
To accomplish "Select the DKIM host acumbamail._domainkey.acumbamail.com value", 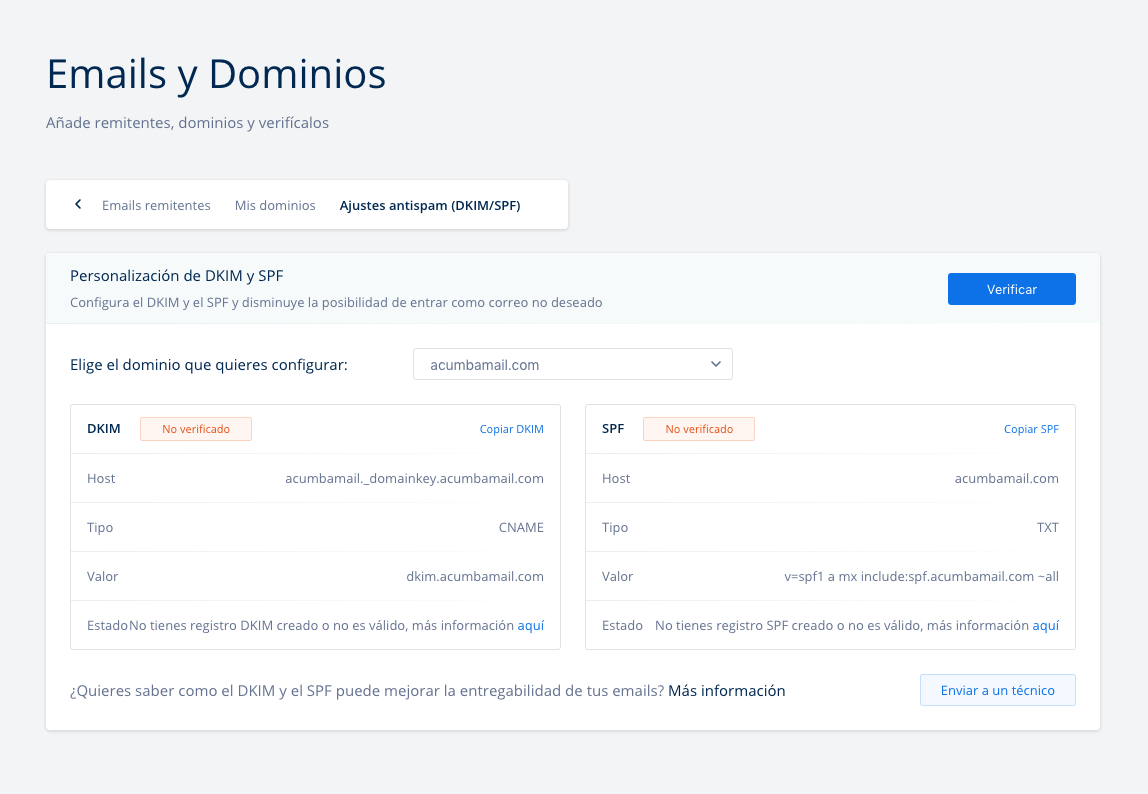I will point(414,479).
